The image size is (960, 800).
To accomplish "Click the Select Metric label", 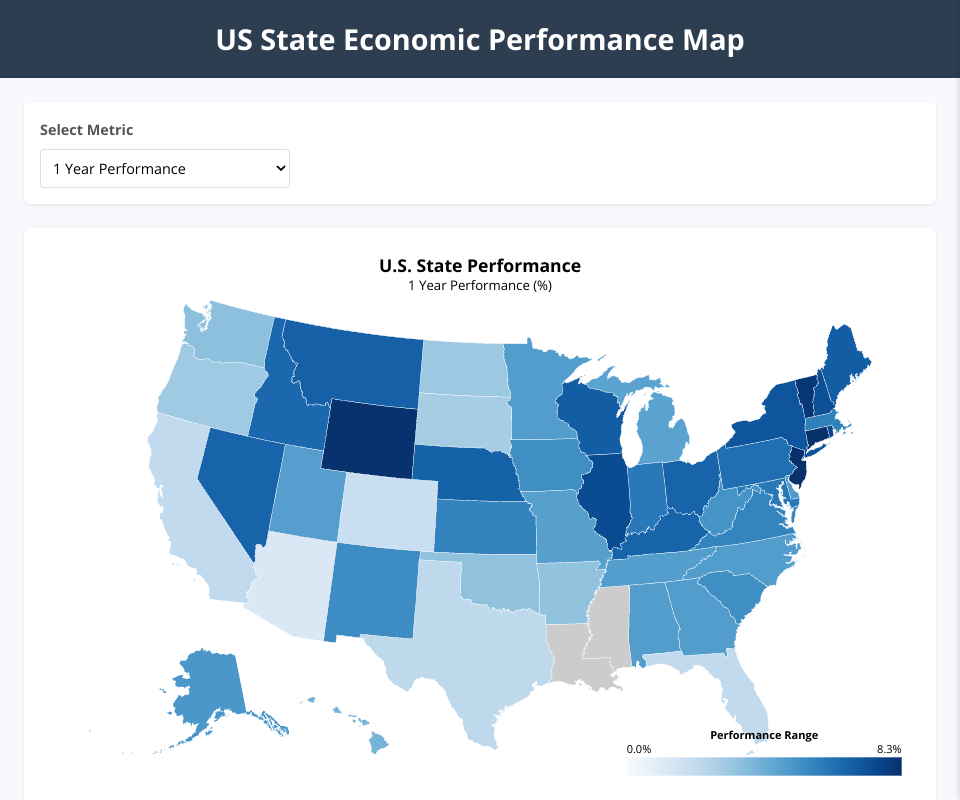I will click(86, 130).
